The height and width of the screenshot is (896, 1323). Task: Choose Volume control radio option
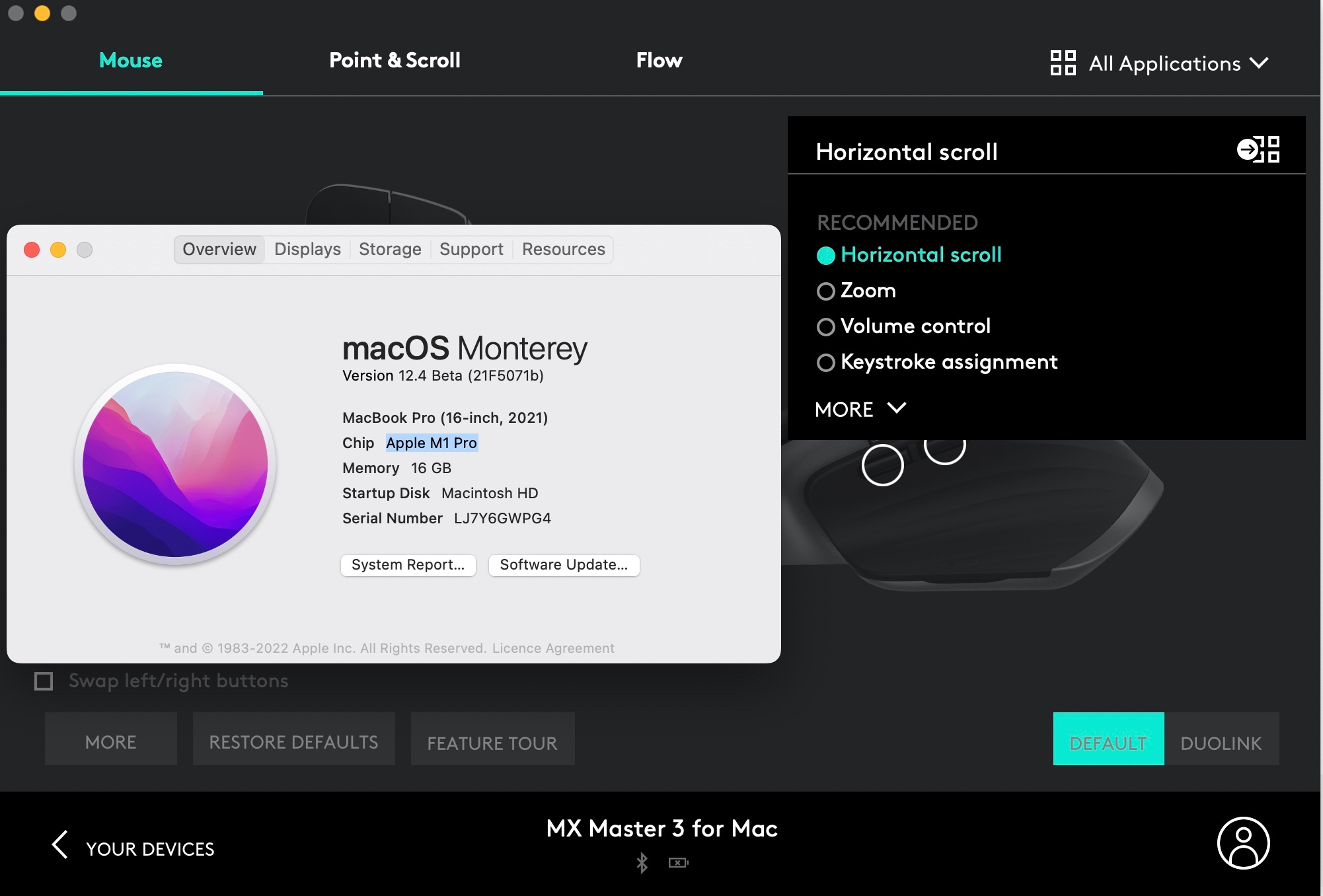(x=826, y=327)
